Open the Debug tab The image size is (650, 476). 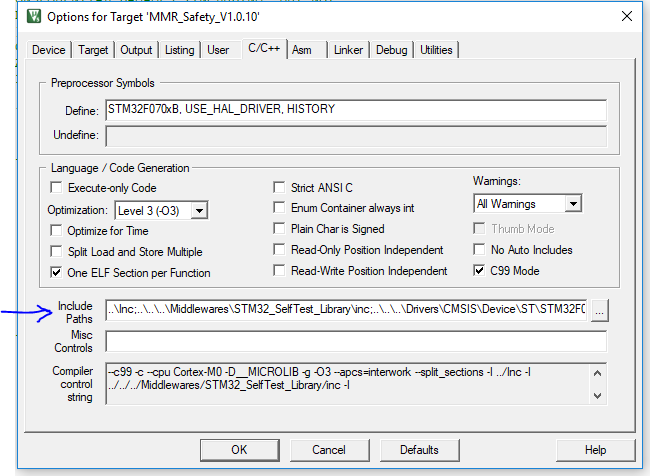[x=391, y=50]
